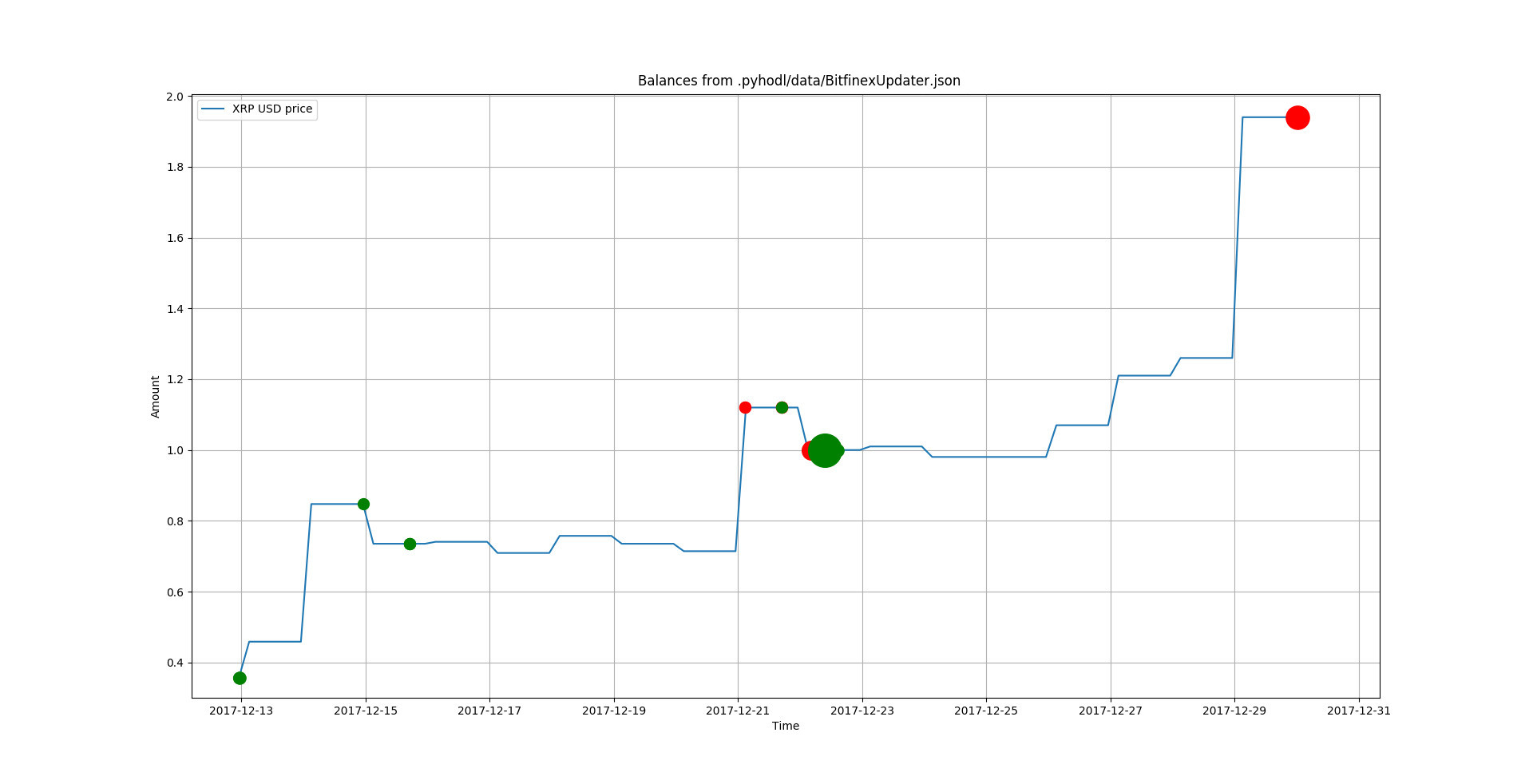Click the y-axis tick label 1.6
The height and width of the screenshot is (784, 1533).
pos(175,238)
